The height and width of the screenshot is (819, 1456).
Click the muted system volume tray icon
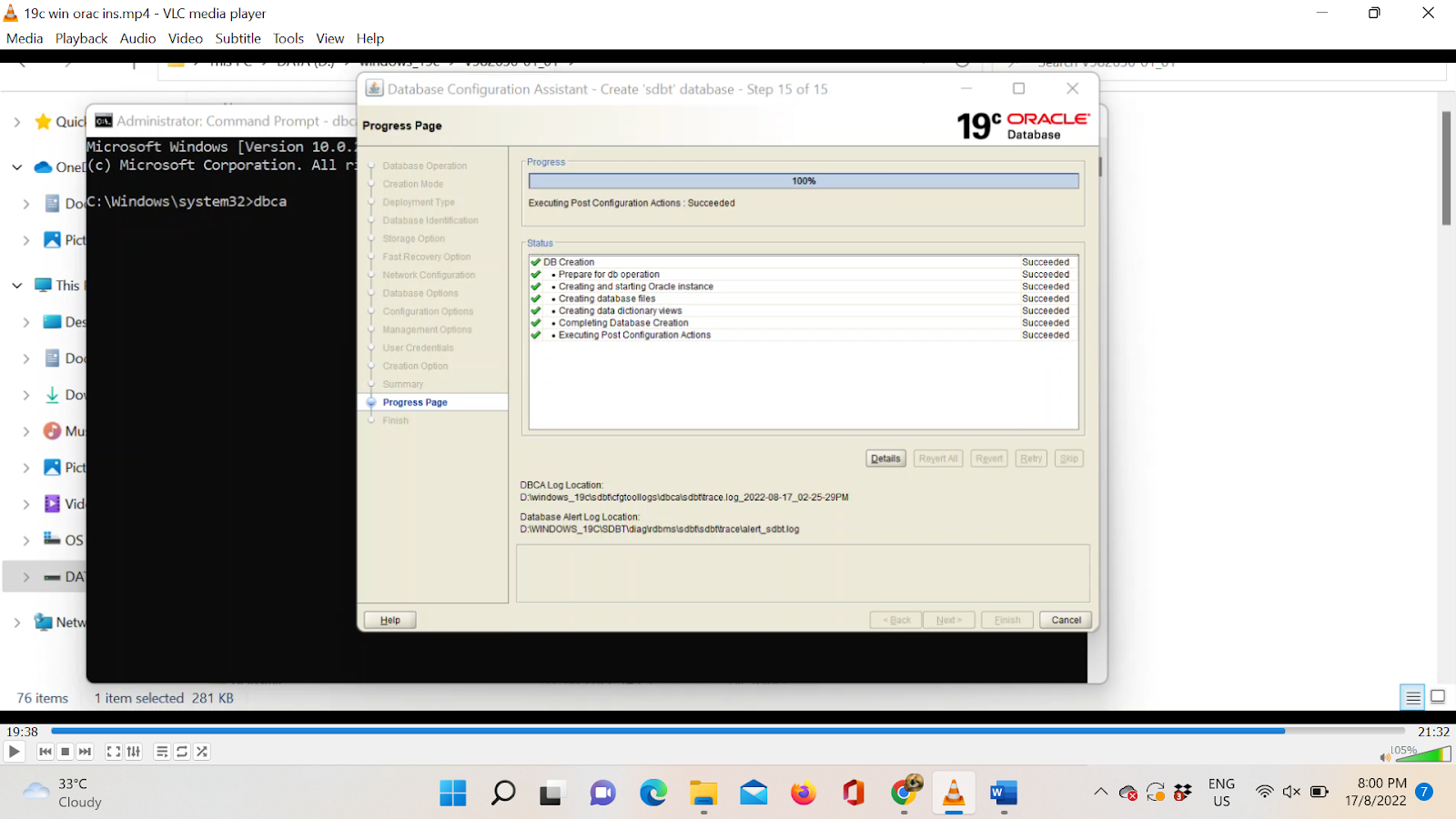pos(1291,792)
